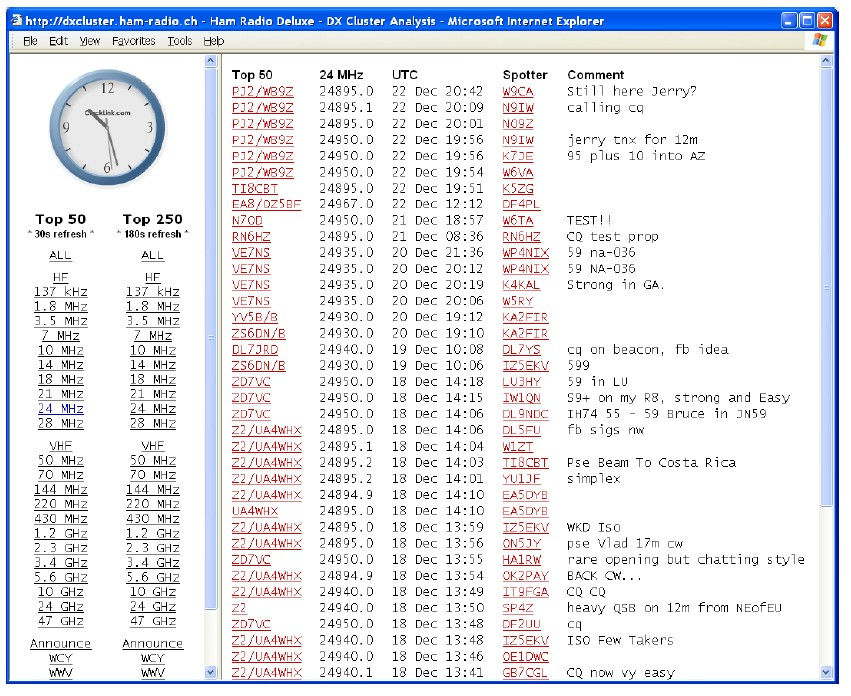Open 7 MHz under Top 250

153,336
